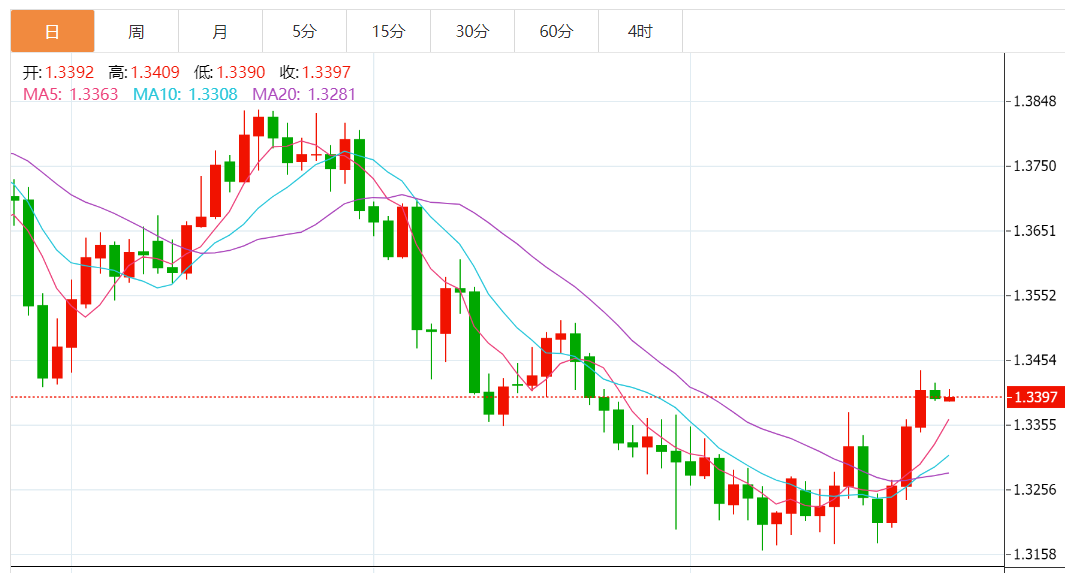Choose the 60分 chart interval
1065x573 pixels.
pos(556,32)
